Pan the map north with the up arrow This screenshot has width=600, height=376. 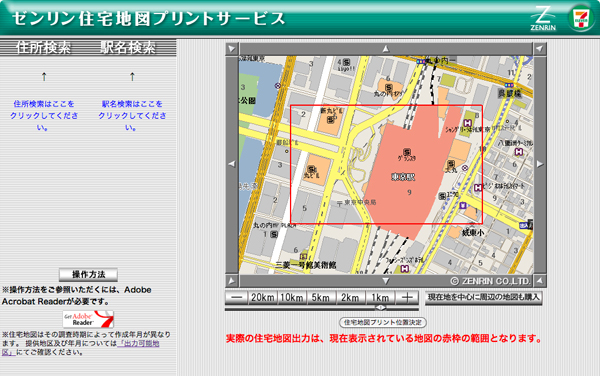point(386,49)
